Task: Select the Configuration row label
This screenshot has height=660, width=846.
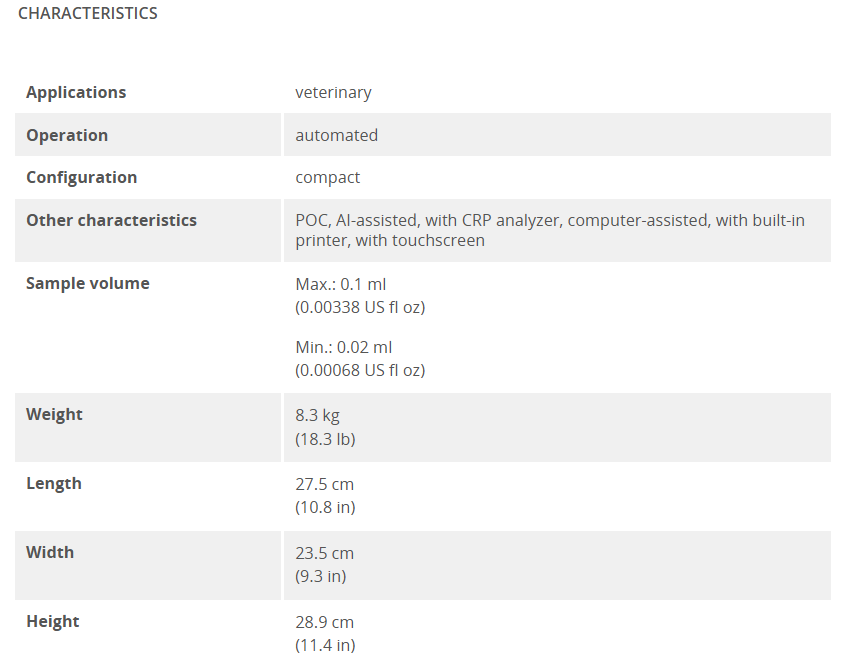Action: pyautogui.click(x=81, y=178)
